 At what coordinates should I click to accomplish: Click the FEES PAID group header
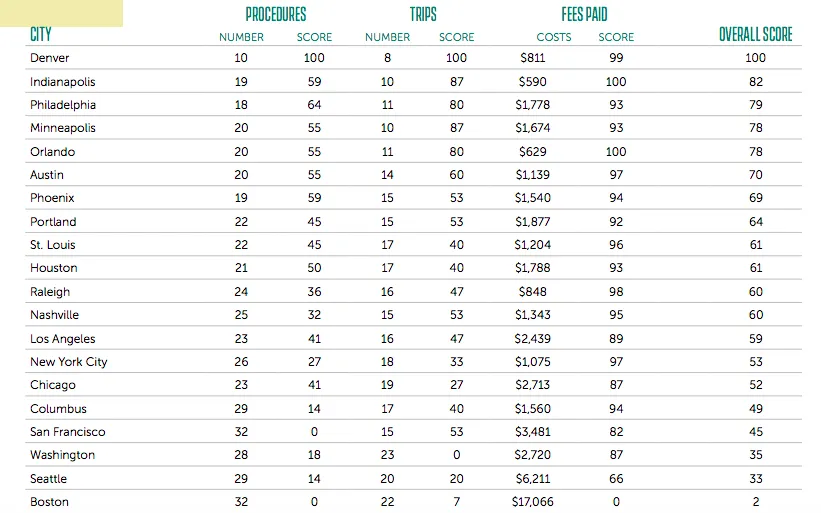[x=585, y=14]
